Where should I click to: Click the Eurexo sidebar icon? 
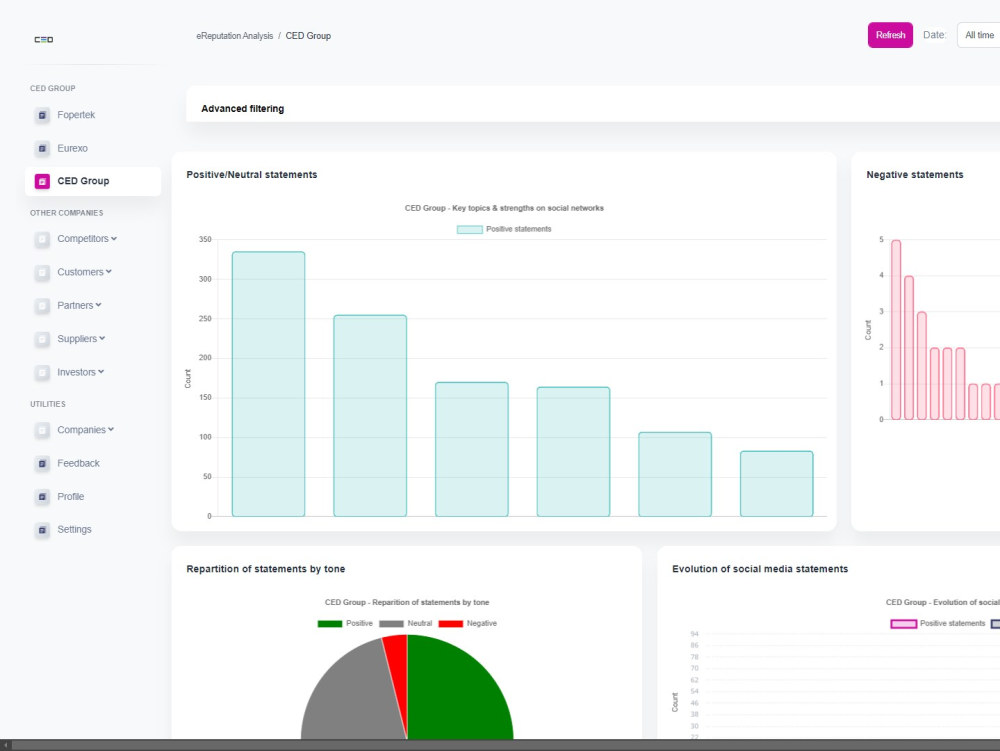(42, 149)
